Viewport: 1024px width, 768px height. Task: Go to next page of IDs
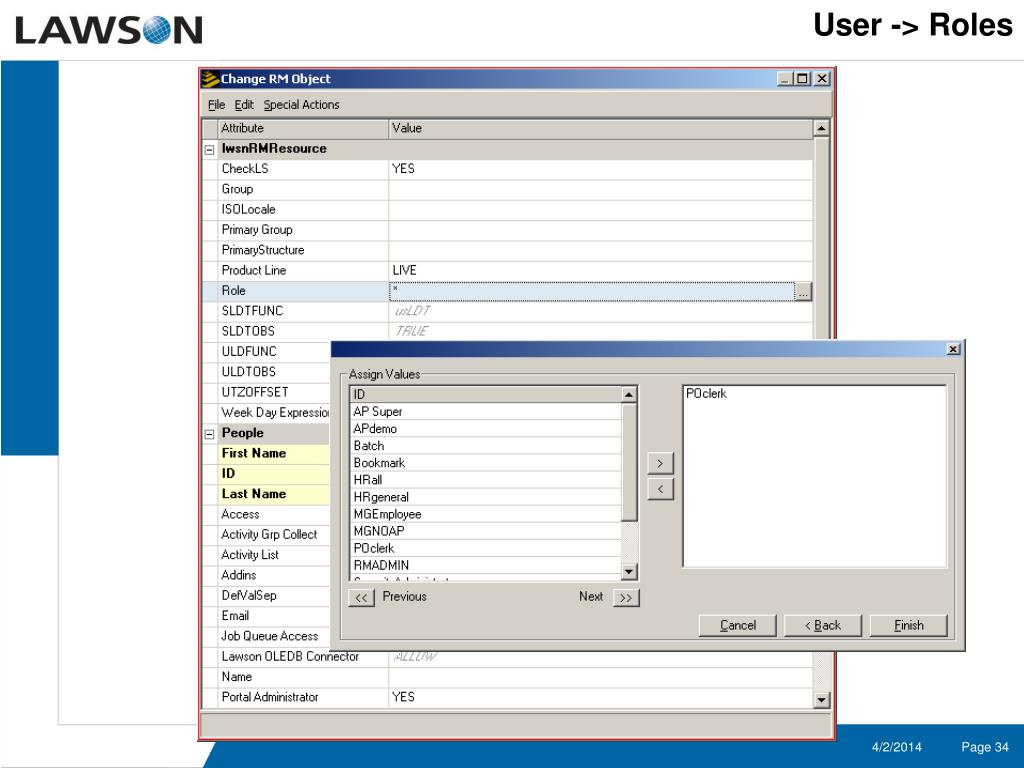coord(626,598)
